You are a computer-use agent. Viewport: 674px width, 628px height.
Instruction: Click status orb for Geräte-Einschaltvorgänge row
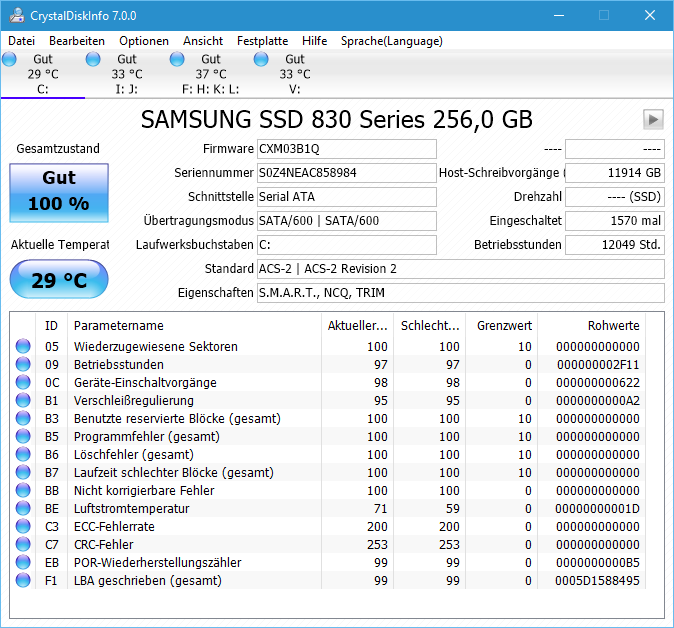[23, 382]
